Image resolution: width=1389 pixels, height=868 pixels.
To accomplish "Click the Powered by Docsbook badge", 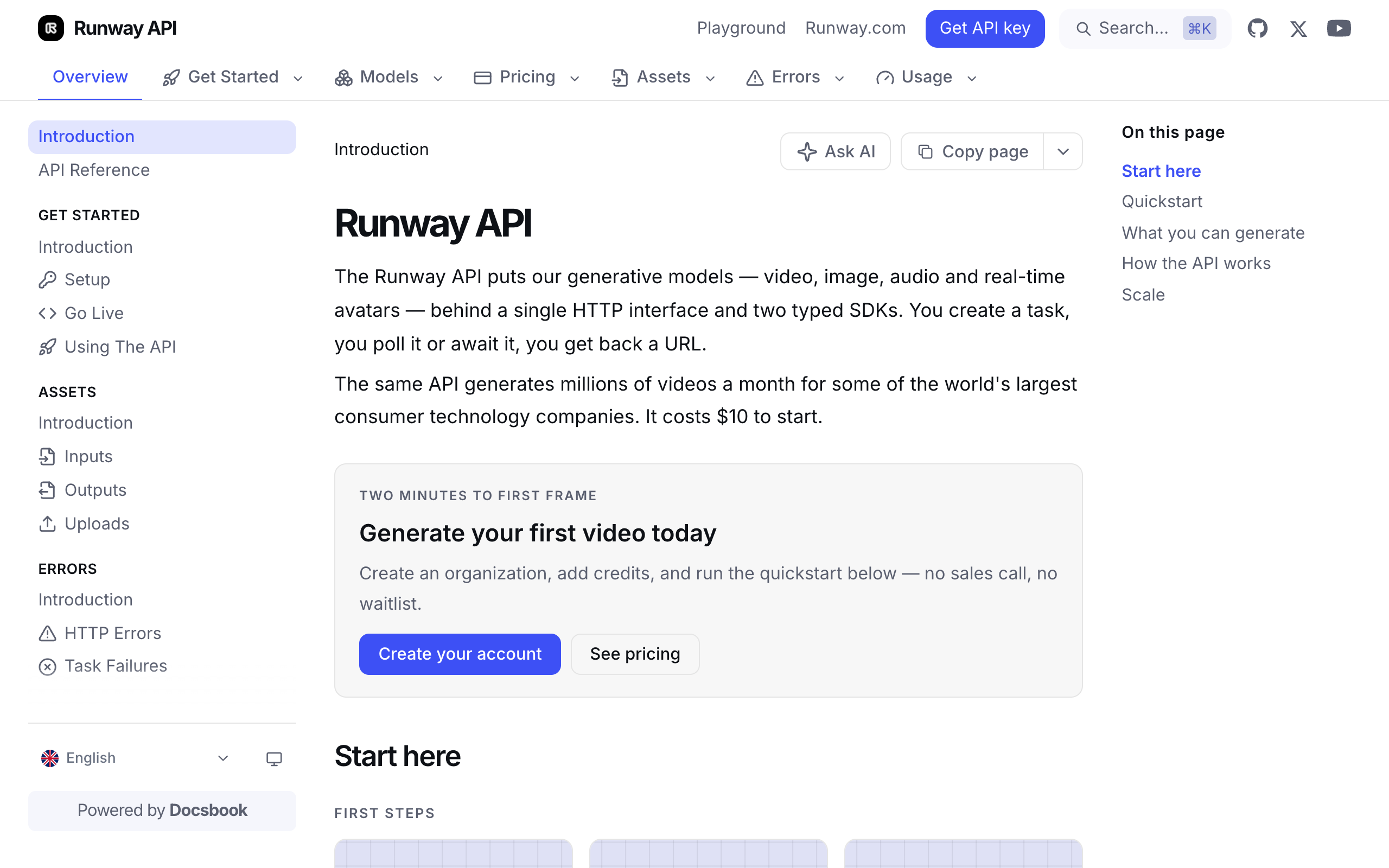I will pyautogui.click(x=162, y=810).
